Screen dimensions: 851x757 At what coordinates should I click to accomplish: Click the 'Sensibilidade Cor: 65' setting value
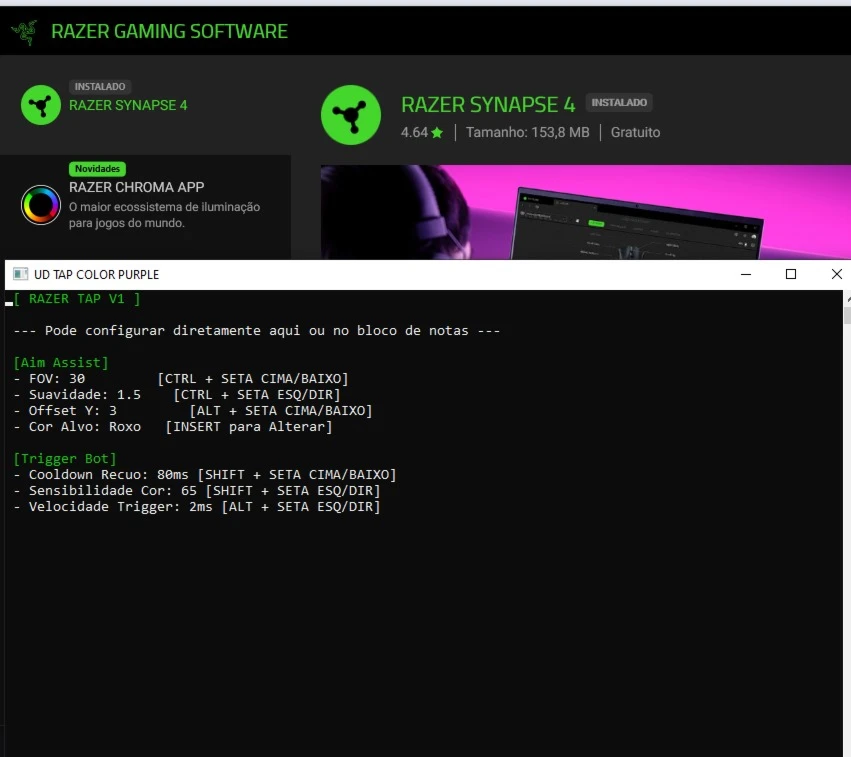[113, 491]
